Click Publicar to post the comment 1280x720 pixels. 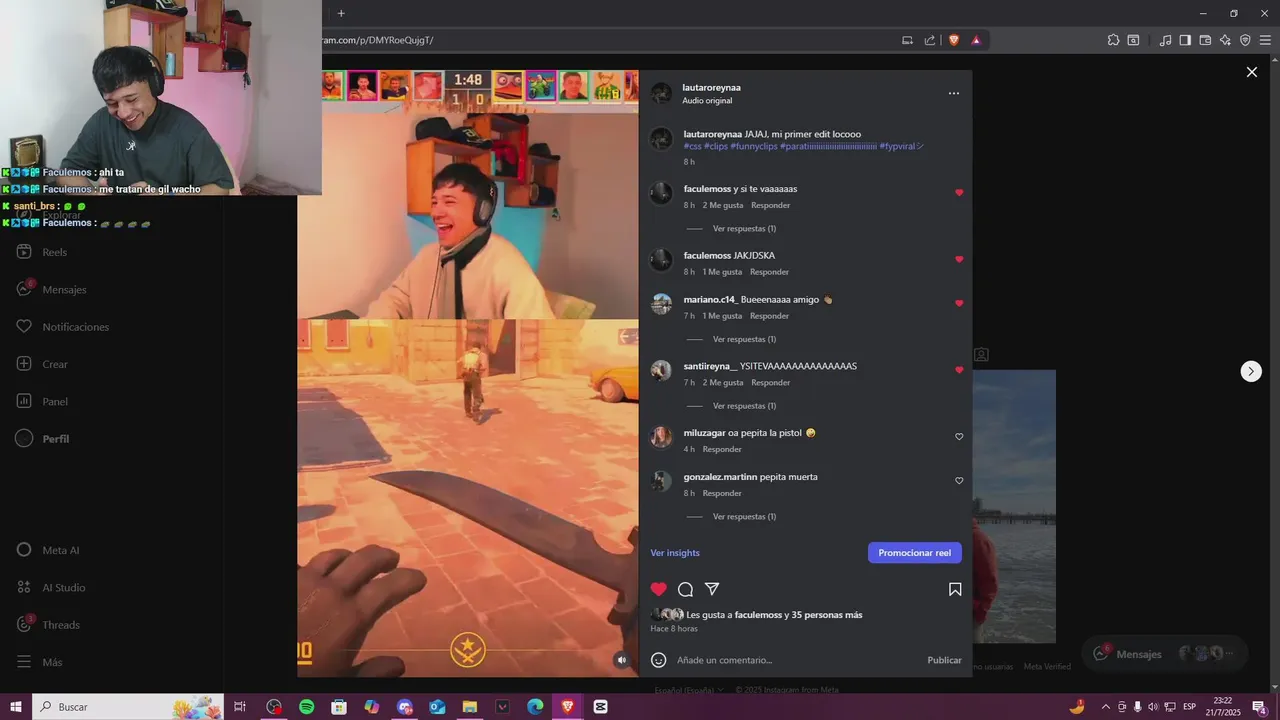tap(944, 660)
